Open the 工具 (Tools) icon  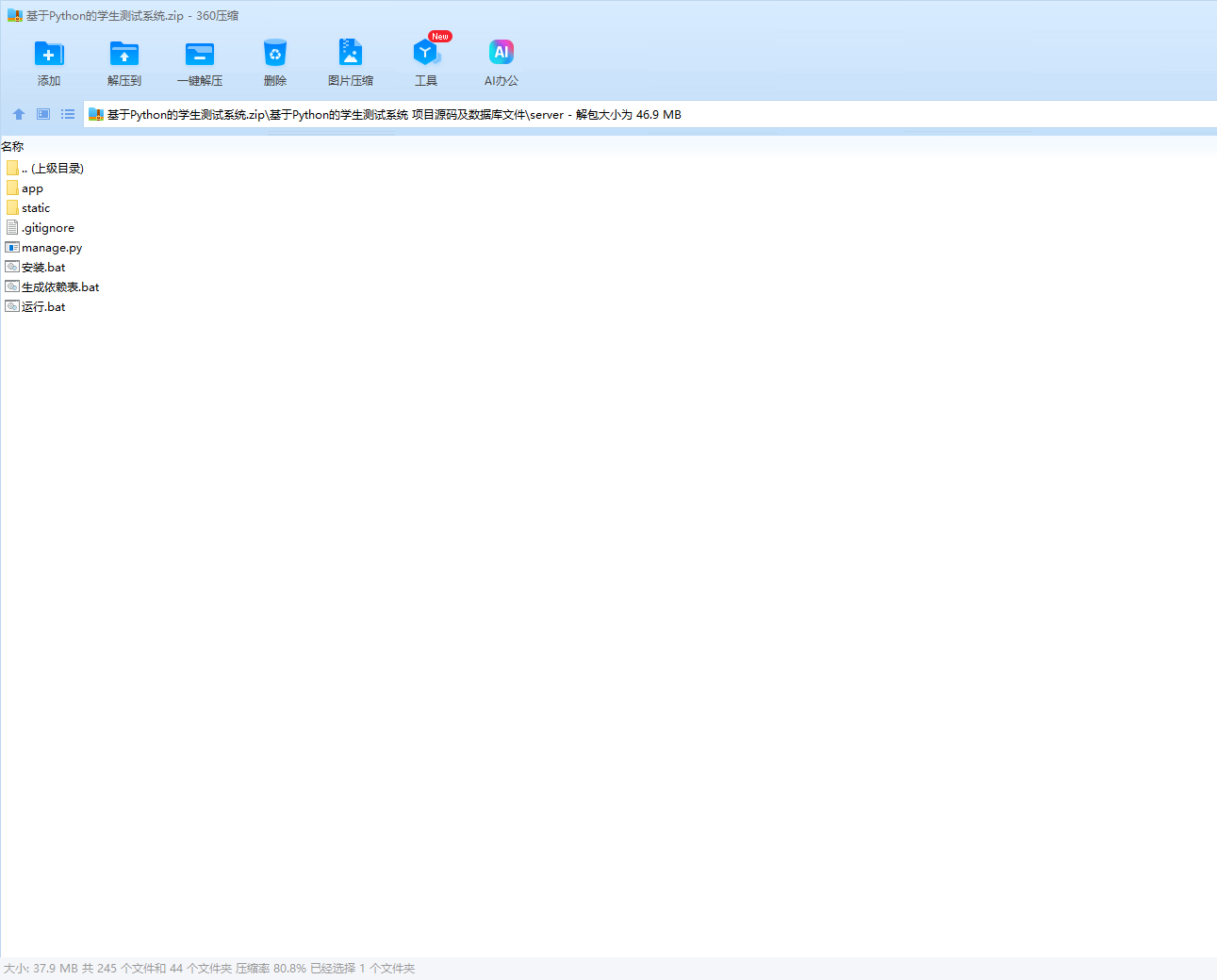click(426, 53)
